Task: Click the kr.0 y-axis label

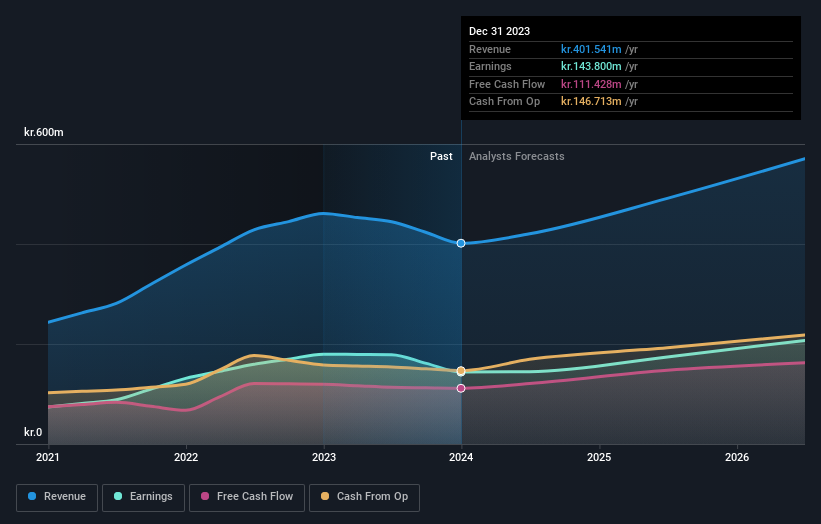Action: [33, 432]
